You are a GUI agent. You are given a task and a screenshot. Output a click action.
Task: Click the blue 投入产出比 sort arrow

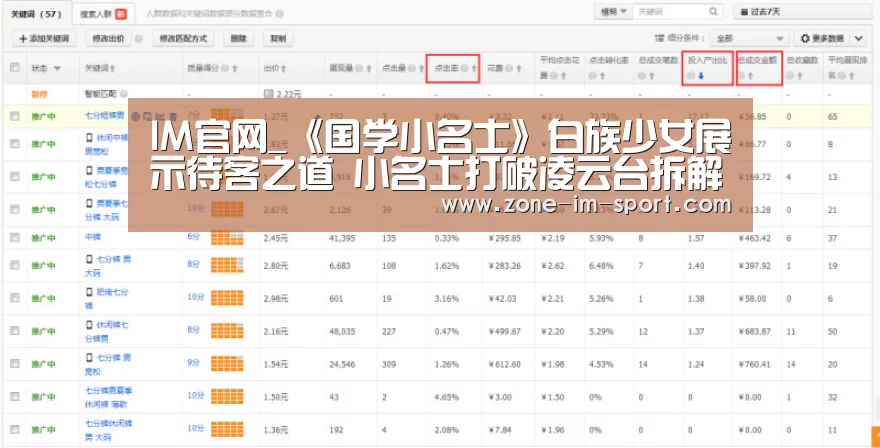[x=701, y=76]
